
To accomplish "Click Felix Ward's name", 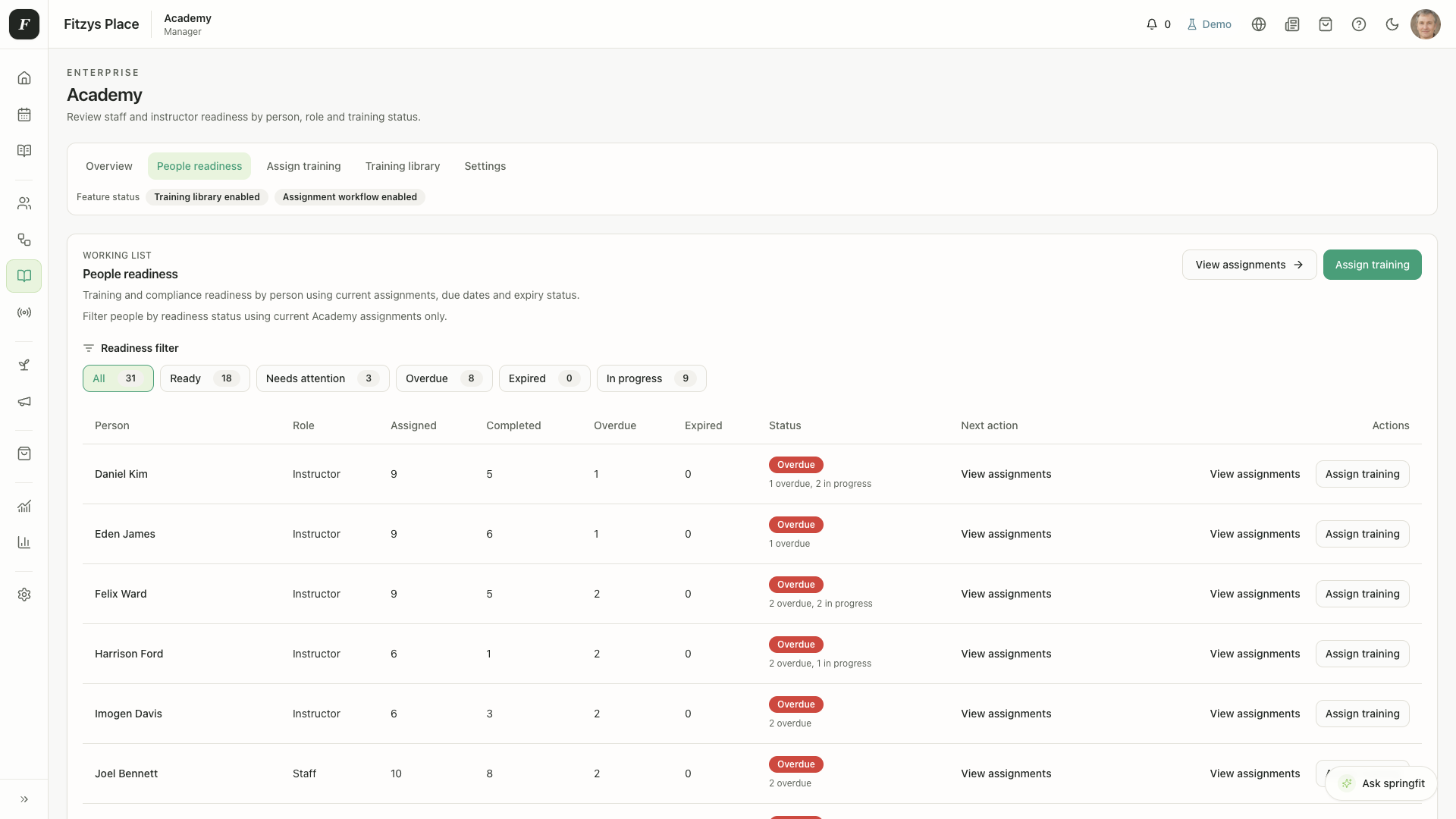I will pos(121,594).
